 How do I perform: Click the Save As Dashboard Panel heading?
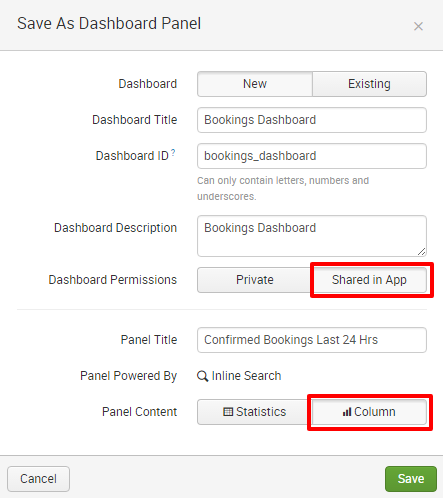click(109, 24)
